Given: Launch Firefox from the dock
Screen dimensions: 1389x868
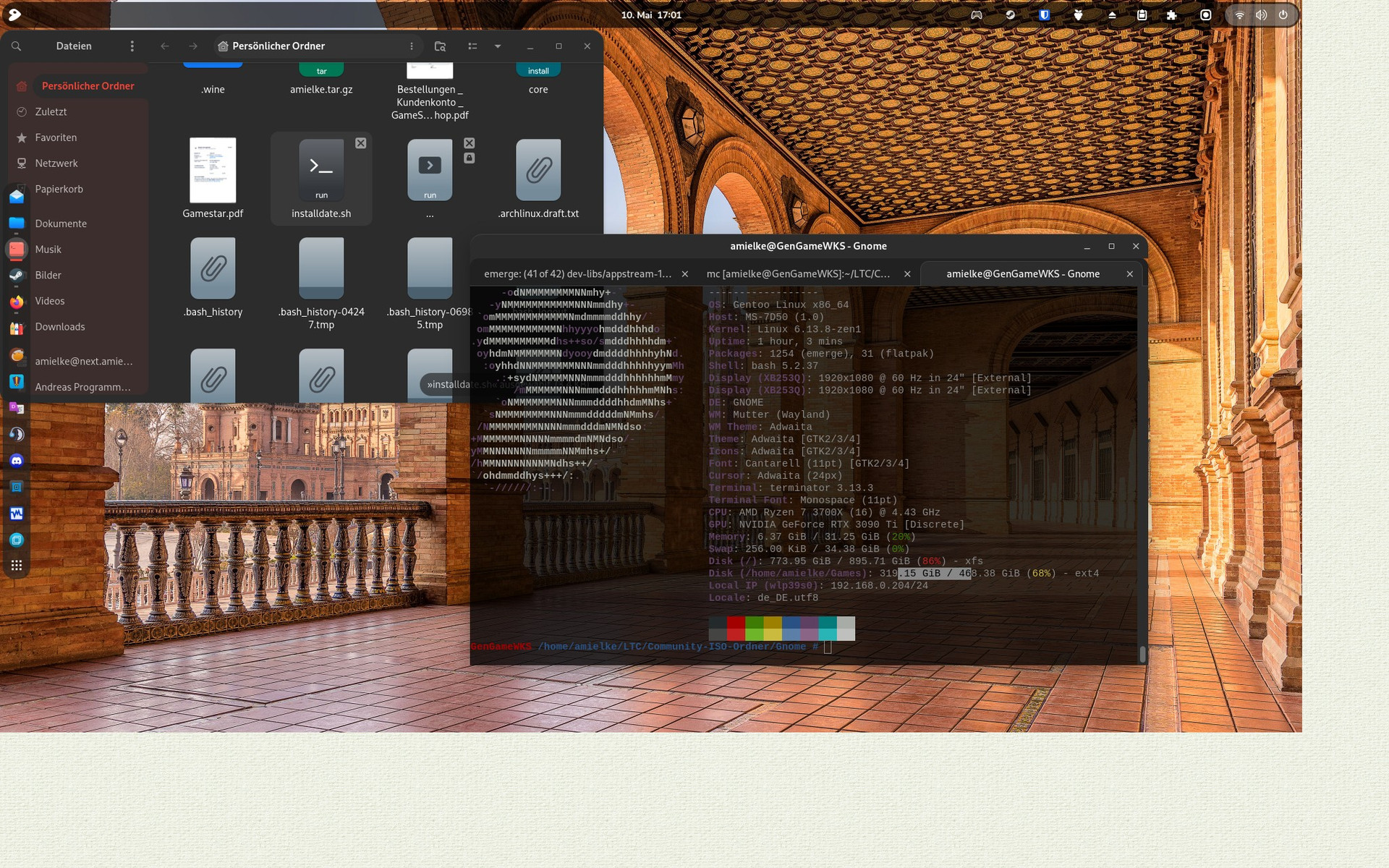Looking at the screenshot, I should 17,302.
